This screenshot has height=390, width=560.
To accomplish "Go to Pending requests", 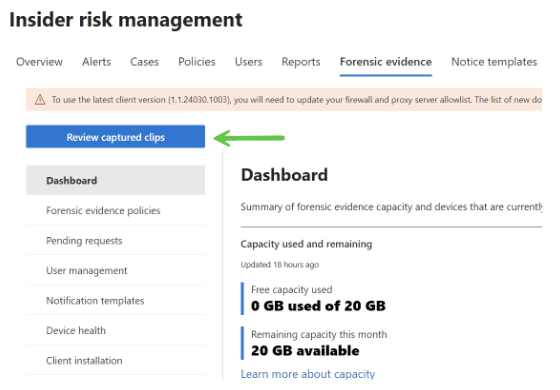I will tap(115, 240).
